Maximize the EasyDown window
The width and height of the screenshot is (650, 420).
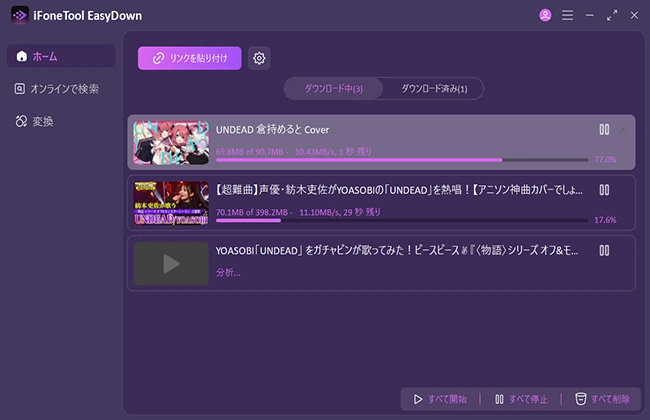pos(612,15)
